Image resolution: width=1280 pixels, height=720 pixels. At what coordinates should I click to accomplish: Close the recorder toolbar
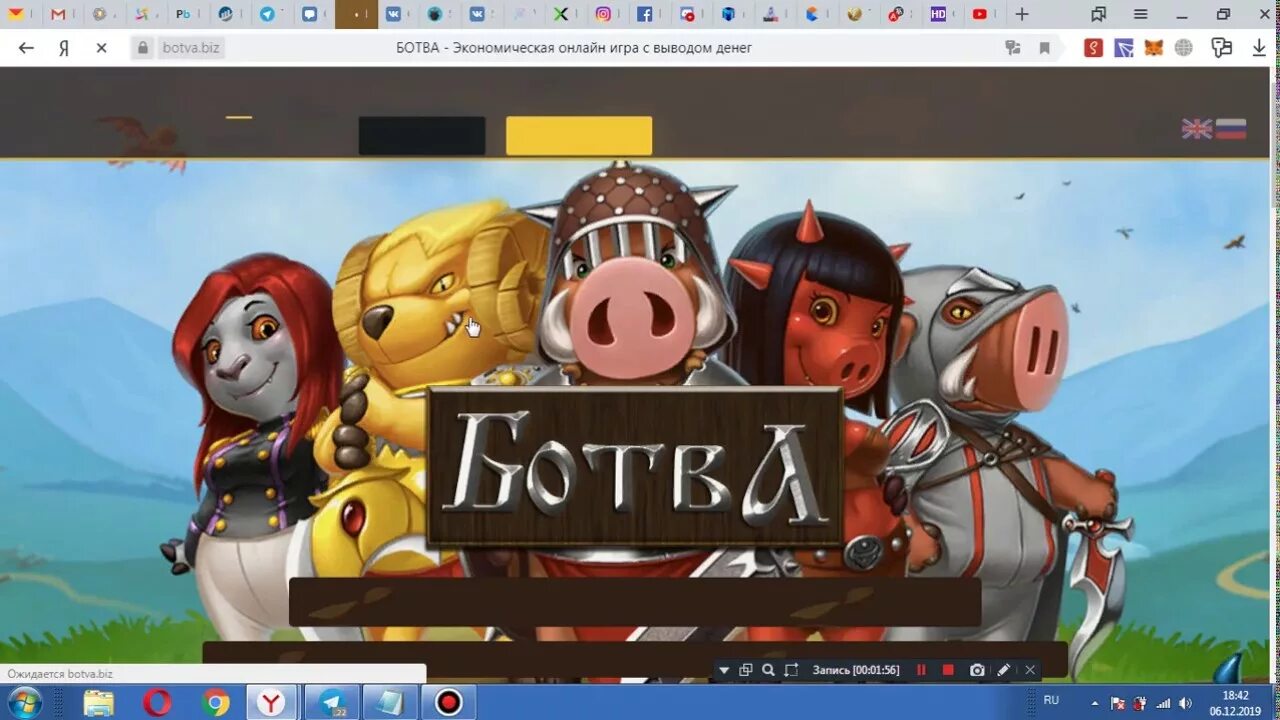(x=1030, y=670)
